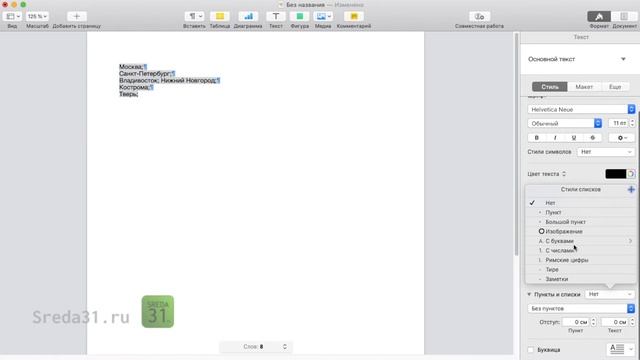Click the text line Тверь;

[x=129, y=94]
